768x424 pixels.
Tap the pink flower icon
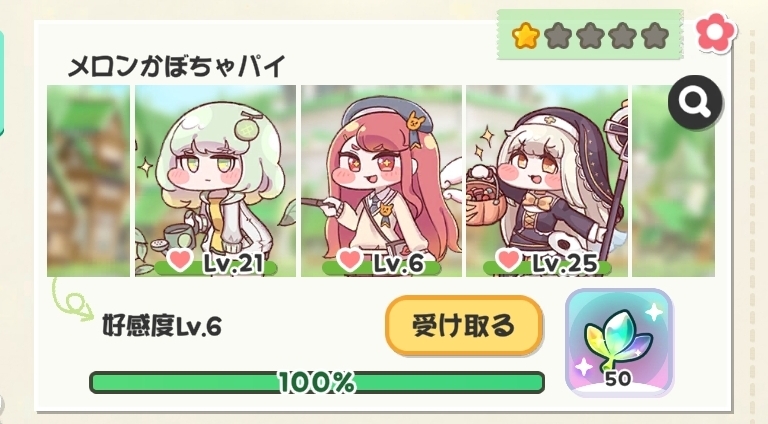716,32
